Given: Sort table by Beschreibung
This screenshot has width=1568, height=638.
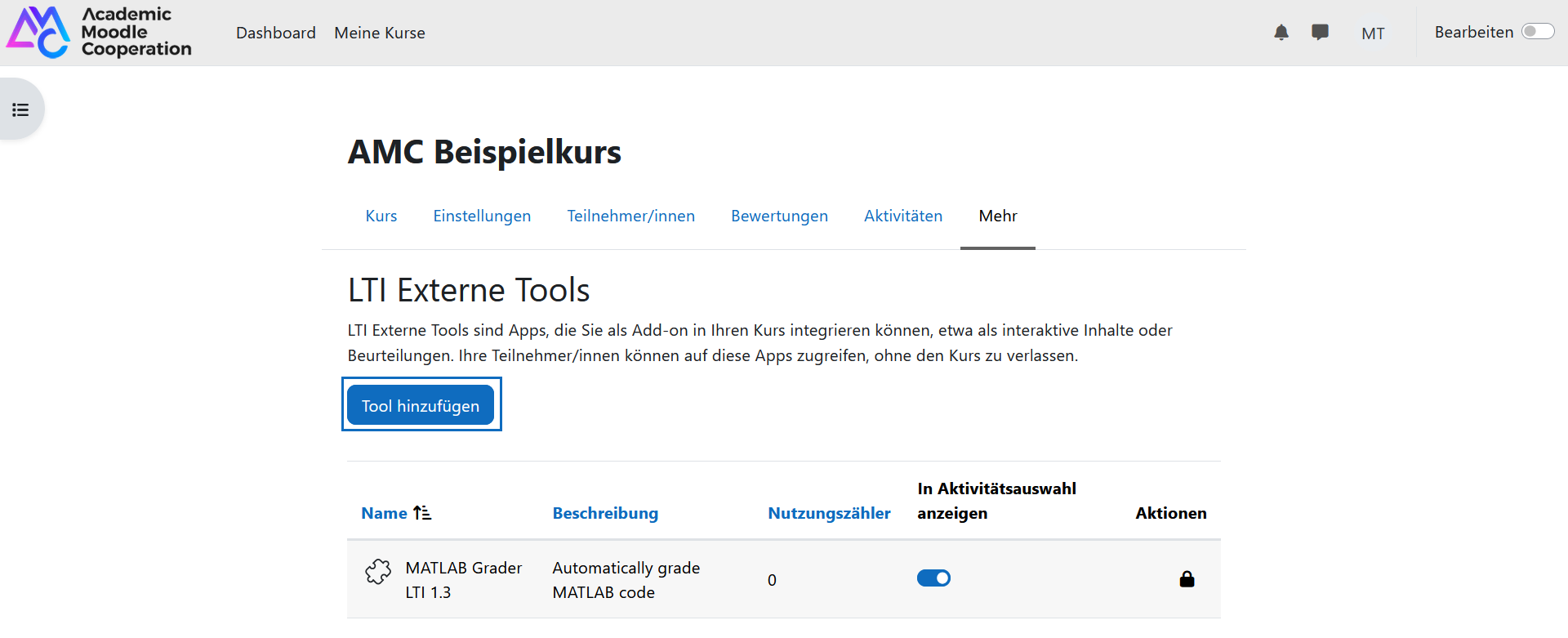Looking at the screenshot, I should [605, 513].
